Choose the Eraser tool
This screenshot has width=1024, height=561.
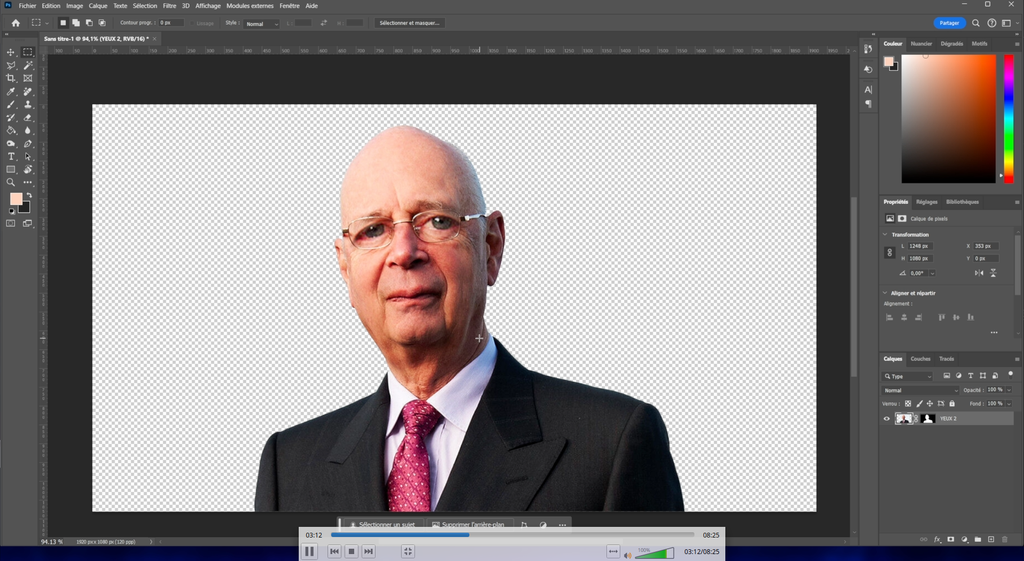point(28,117)
